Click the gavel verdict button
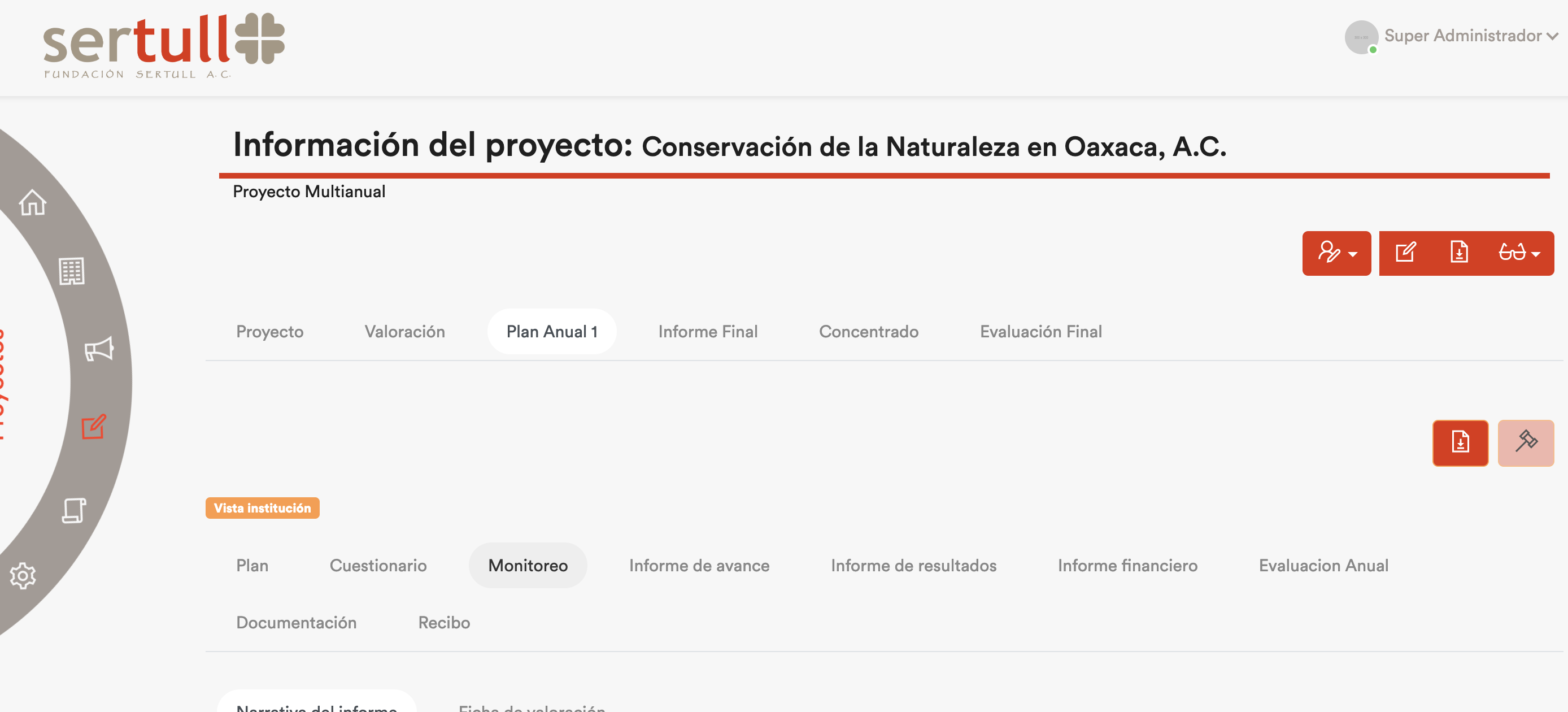1568x712 pixels. coord(1526,443)
